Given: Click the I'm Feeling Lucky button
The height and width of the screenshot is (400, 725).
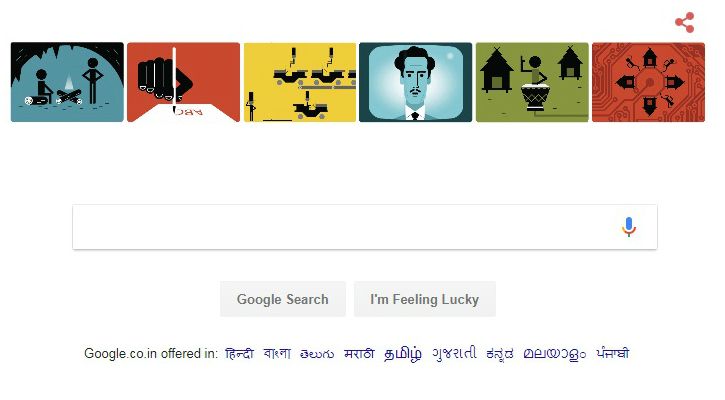Looking at the screenshot, I should [424, 299].
